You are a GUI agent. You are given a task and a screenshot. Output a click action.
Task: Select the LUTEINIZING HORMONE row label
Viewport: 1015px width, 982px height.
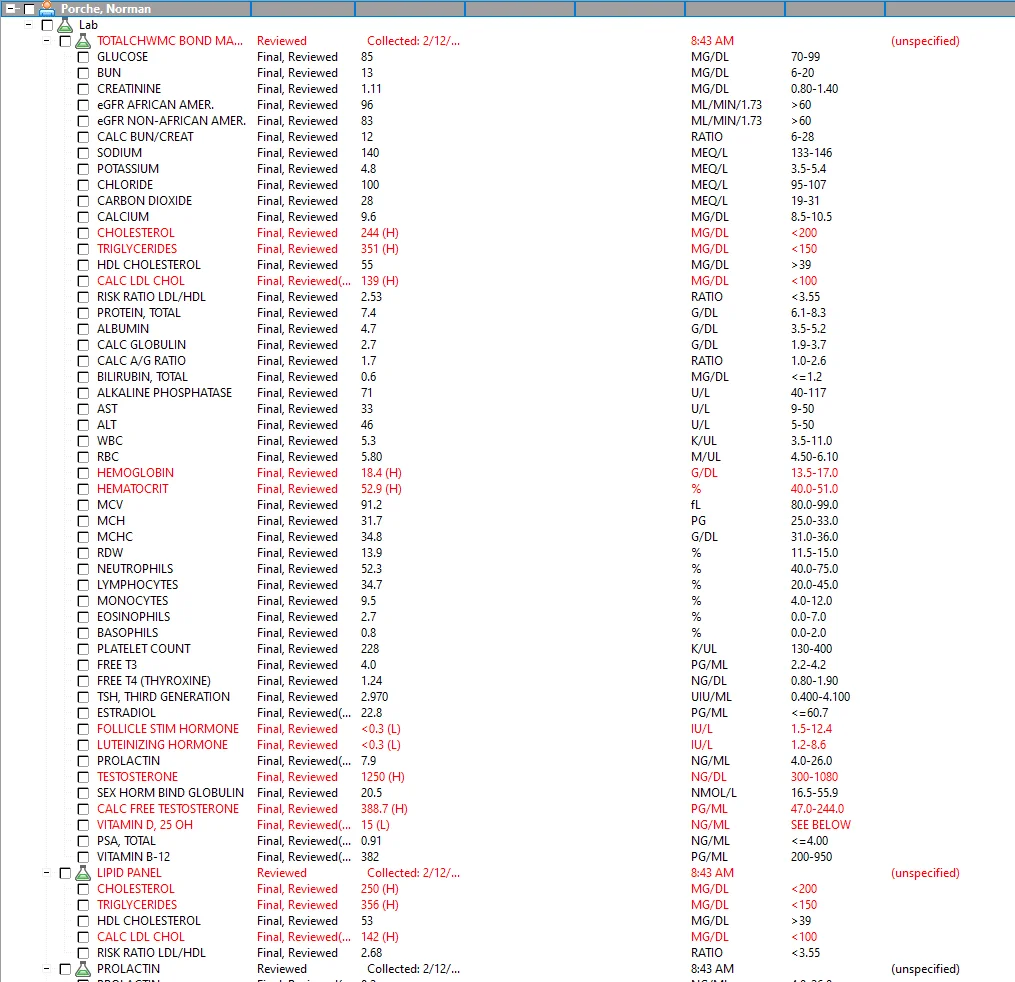162,745
